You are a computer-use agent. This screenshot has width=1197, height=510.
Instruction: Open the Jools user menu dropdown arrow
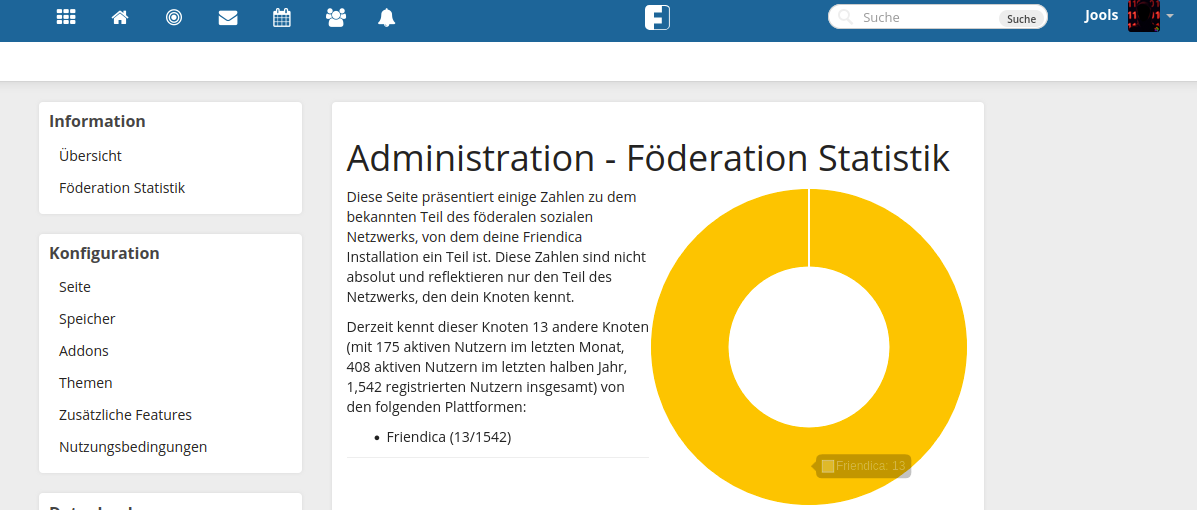[1170, 17]
